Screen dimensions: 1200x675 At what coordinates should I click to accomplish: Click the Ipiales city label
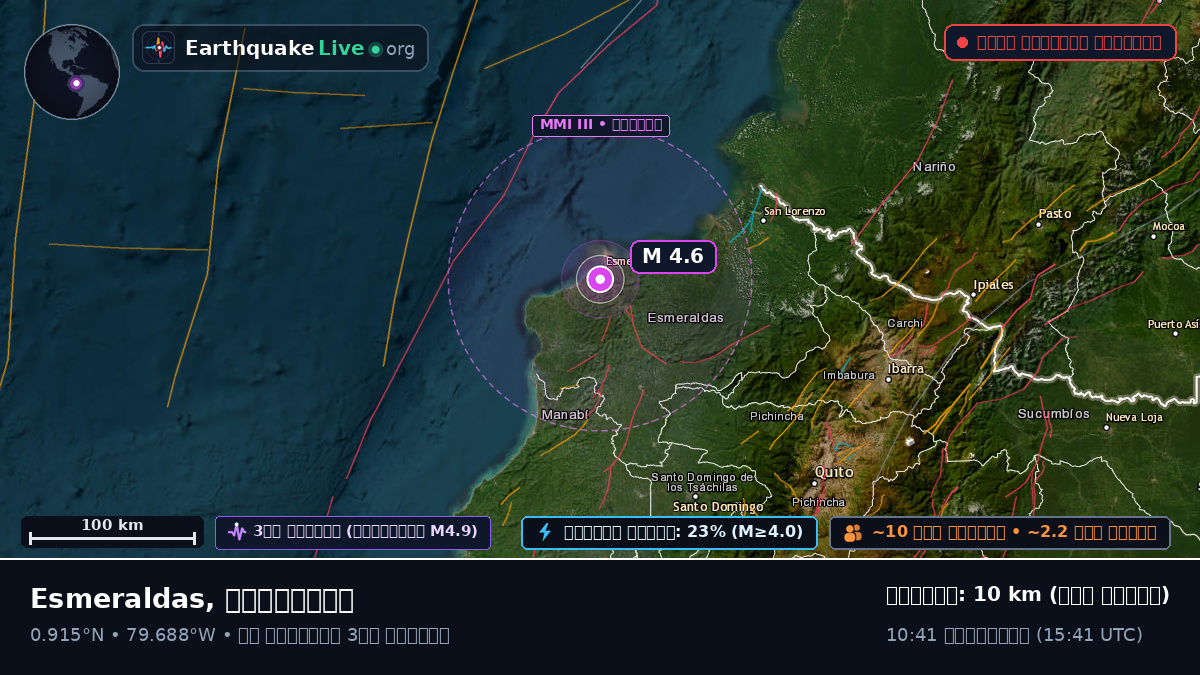pyautogui.click(x=993, y=285)
